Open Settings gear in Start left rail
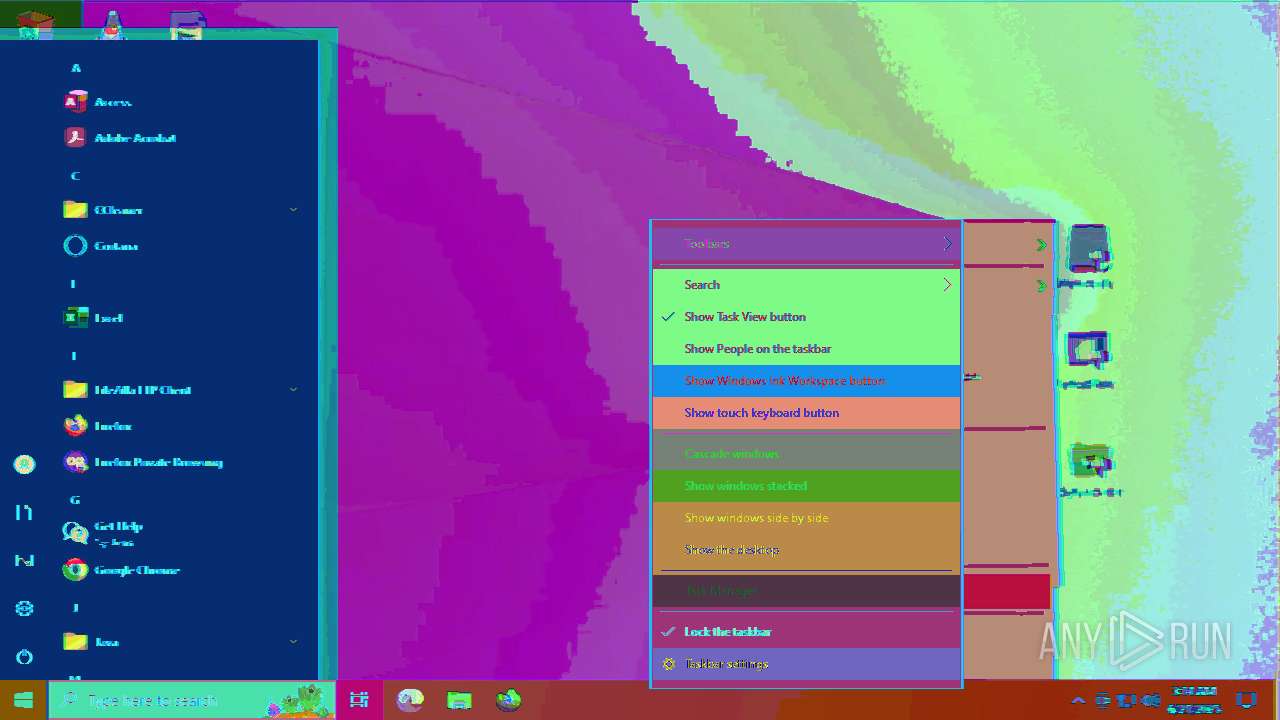Image resolution: width=1280 pixels, height=720 pixels. (24, 608)
